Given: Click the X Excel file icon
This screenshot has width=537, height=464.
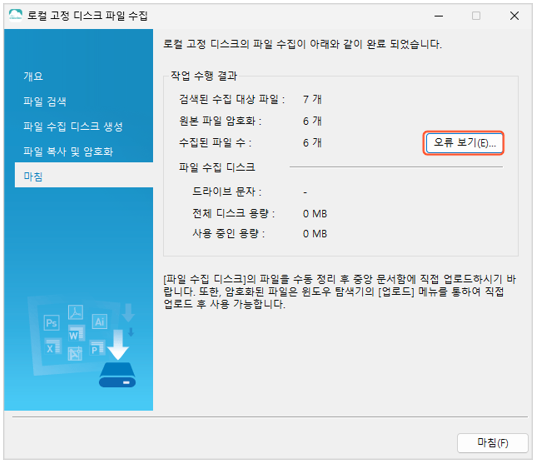Looking at the screenshot, I should point(53,347).
